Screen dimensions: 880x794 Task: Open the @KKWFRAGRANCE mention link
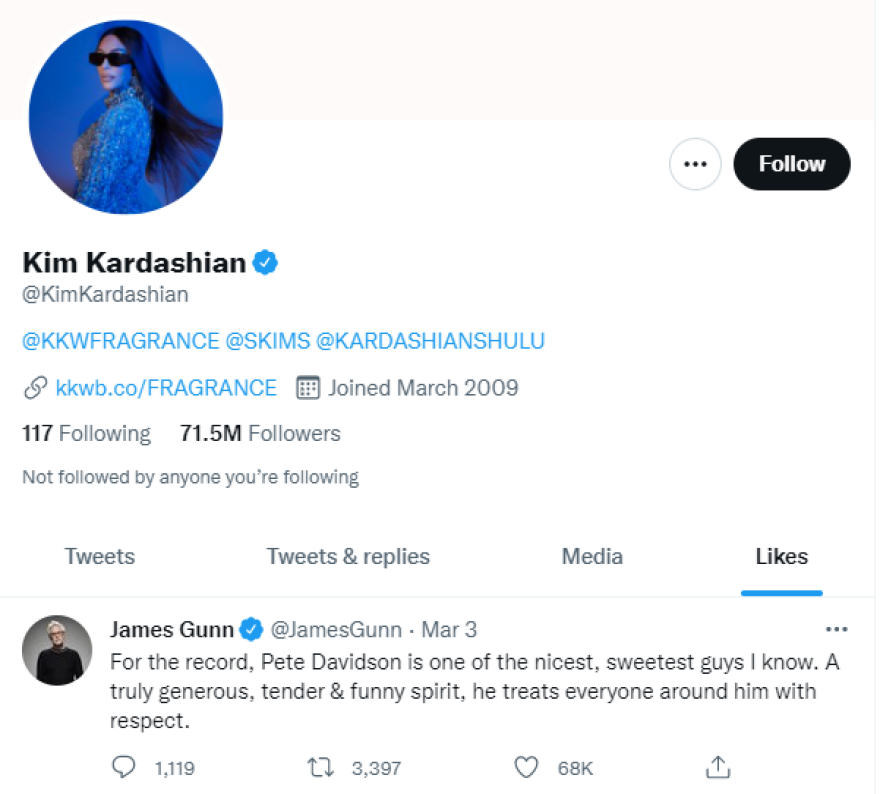120,341
